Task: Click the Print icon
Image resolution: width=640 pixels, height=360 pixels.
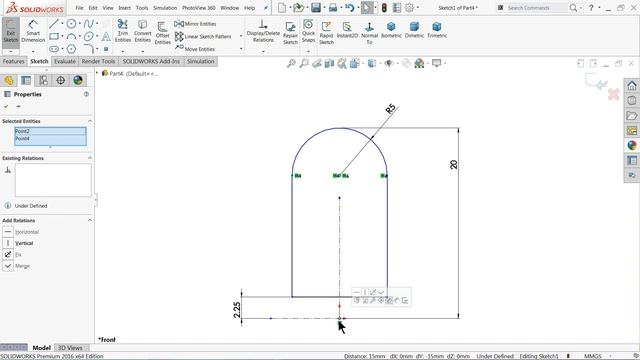Action: [333, 8]
